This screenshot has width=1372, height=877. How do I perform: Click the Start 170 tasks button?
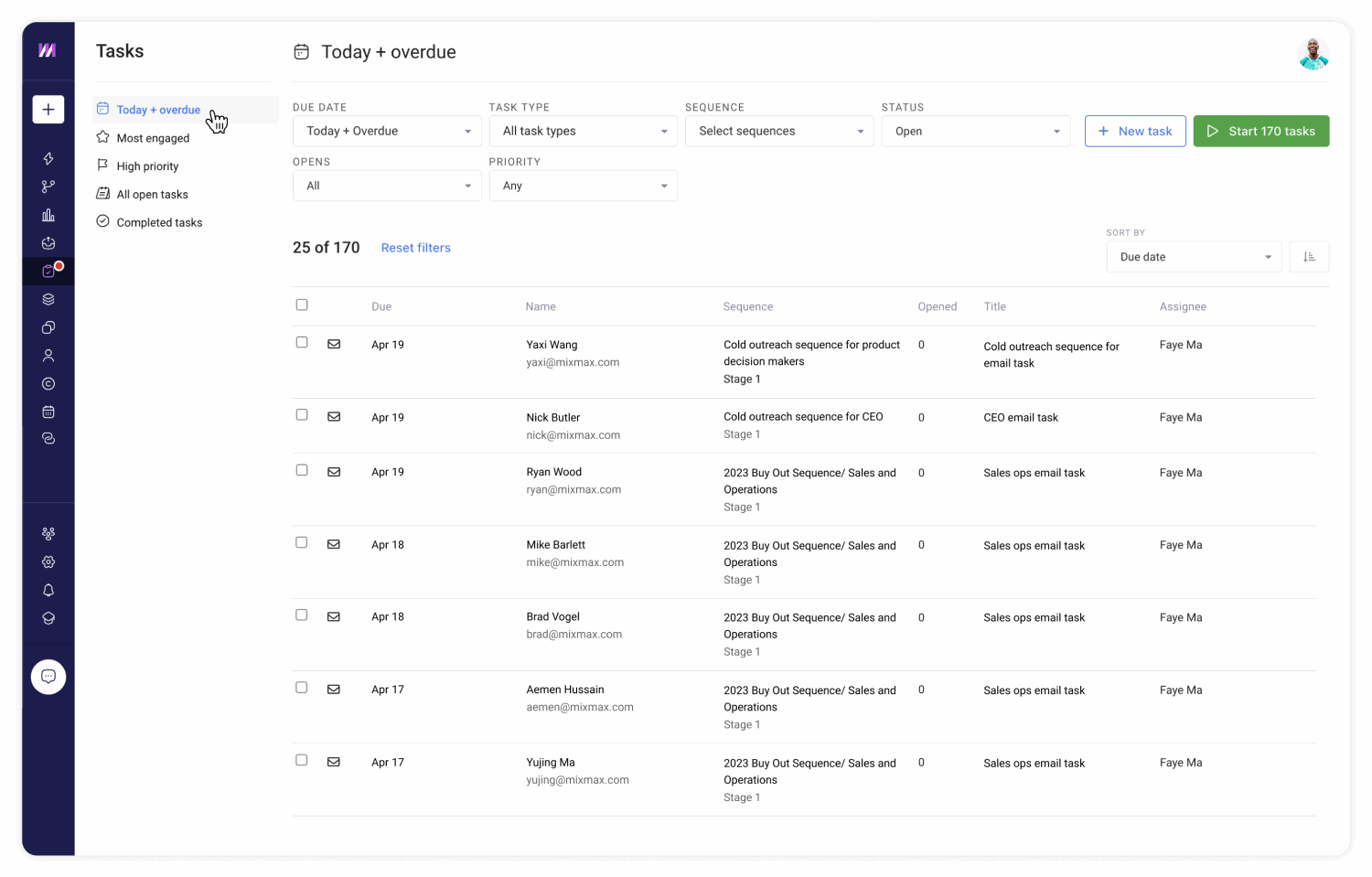click(x=1261, y=131)
